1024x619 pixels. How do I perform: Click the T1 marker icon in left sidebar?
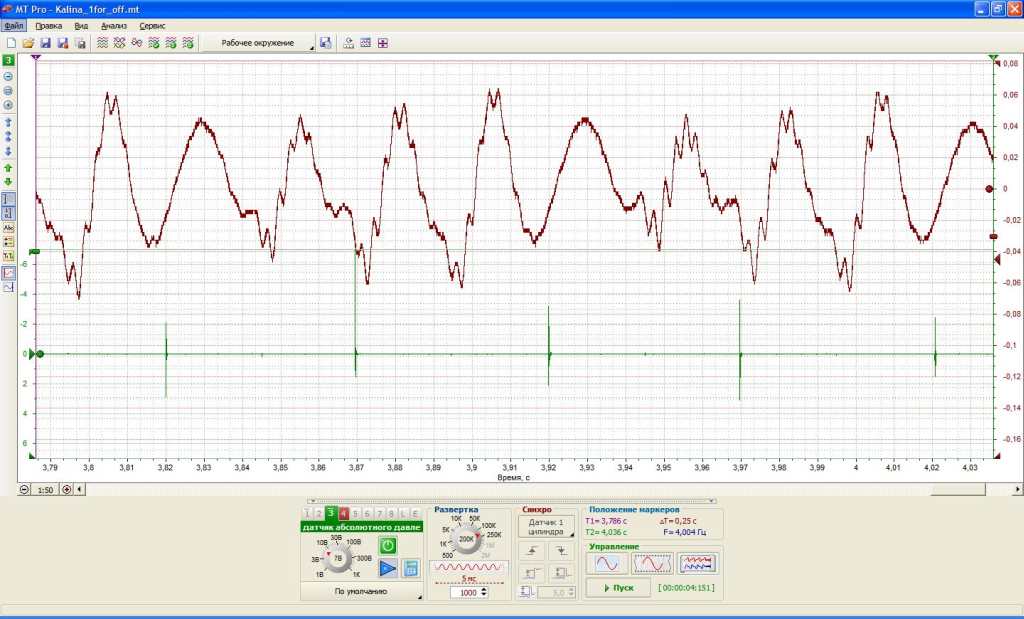pos(8,257)
